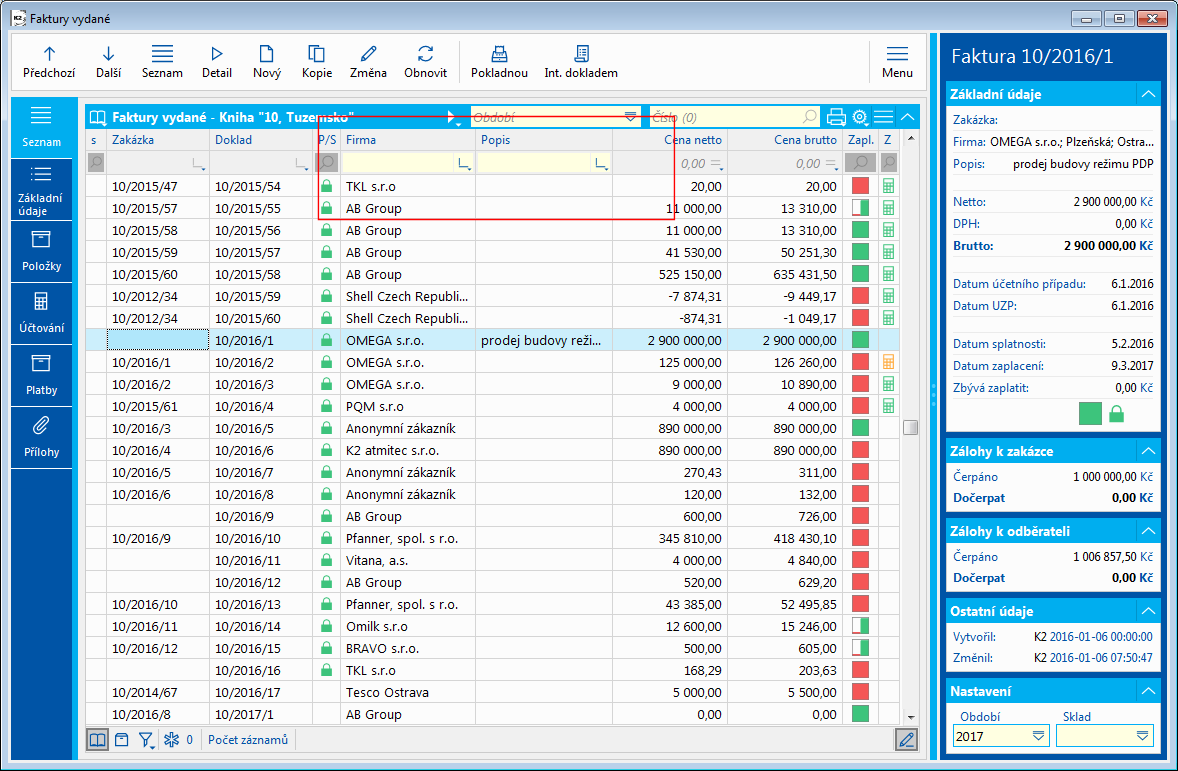Screen dimensions: 1178x771
Task: Toggle the book view button in status bar
Action: (x=97, y=740)
